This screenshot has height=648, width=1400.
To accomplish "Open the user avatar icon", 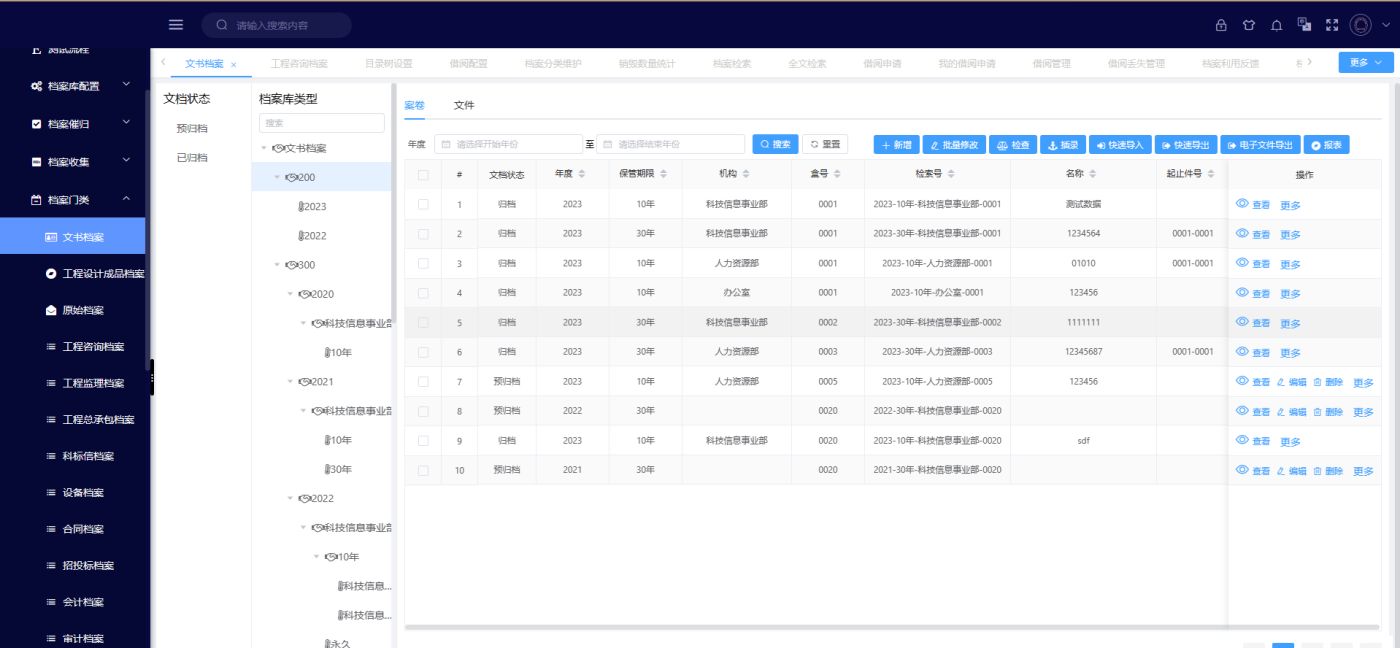I will pyautogui.click(x=1361, y=25).
